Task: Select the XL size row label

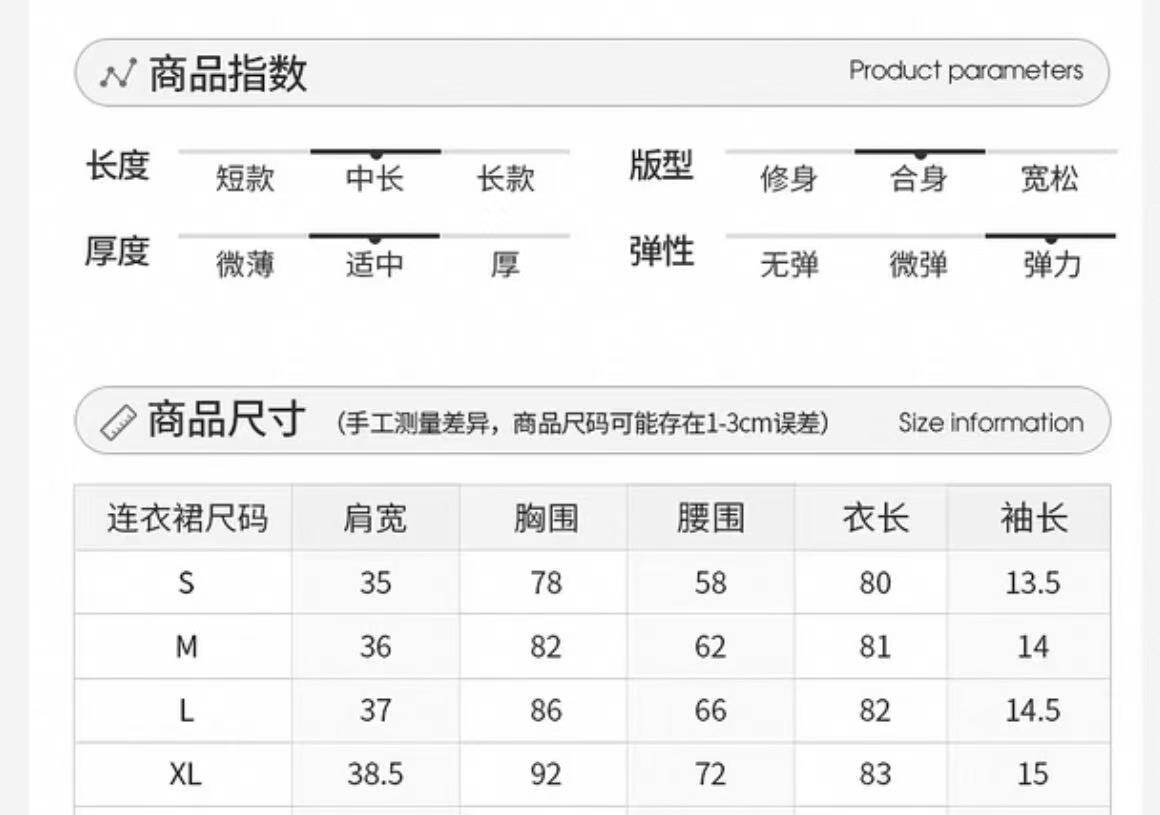Action: pyautogui.click(x=185, y=774)
